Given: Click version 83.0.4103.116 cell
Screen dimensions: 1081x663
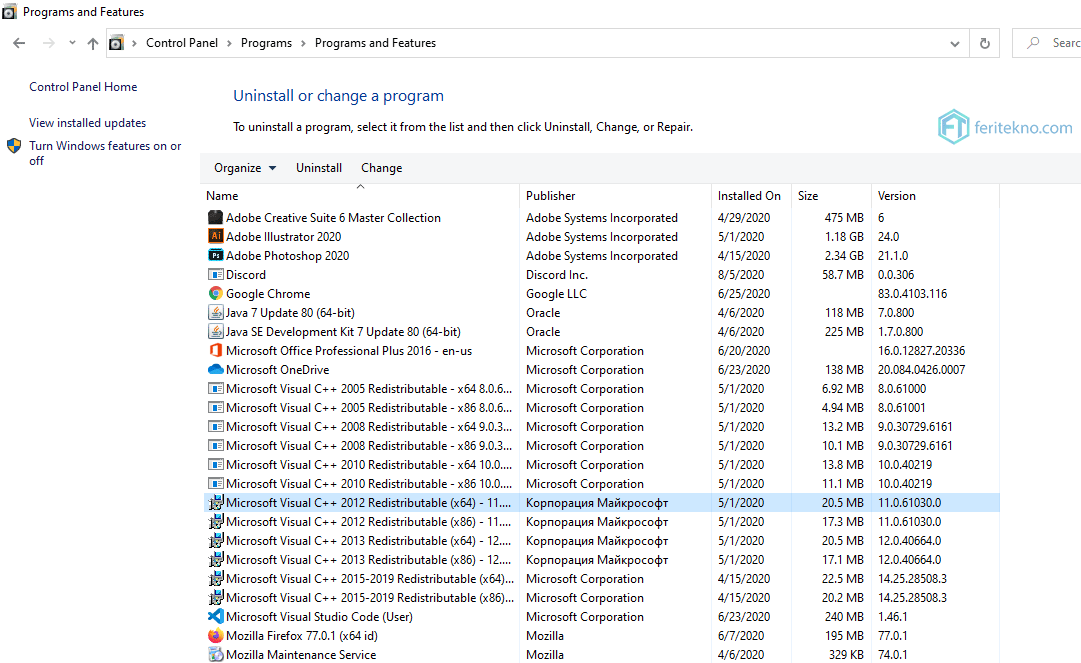Looking at the screenshot, I should pos(912,294).
